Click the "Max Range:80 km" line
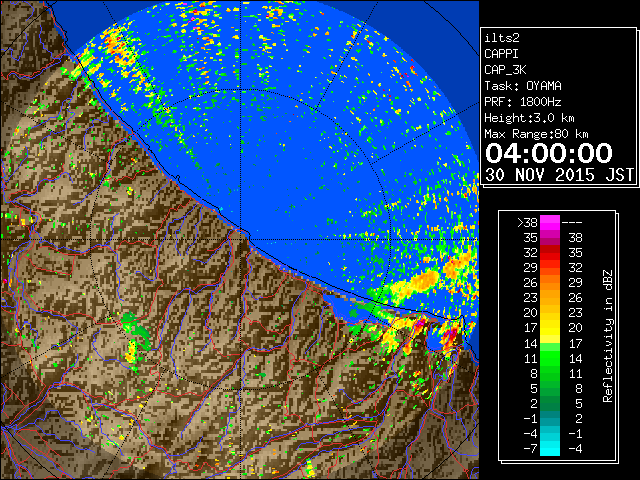 pyautogui.click(x=536, y=134)
